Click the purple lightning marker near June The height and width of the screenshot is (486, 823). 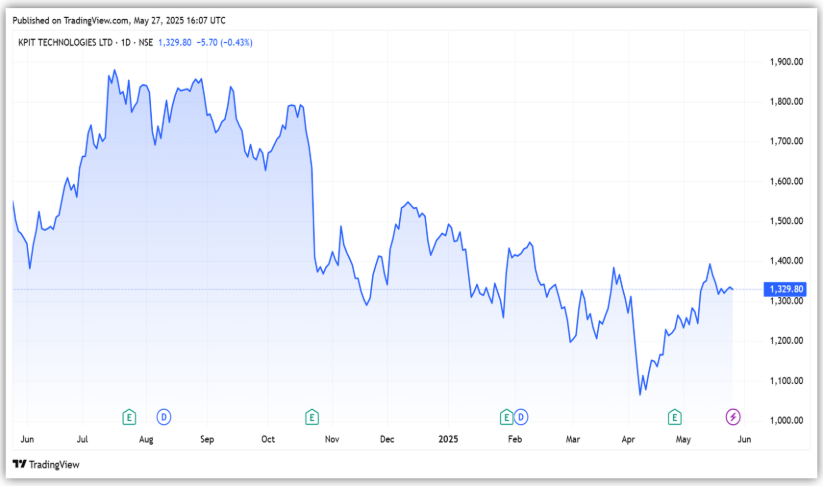733,416
